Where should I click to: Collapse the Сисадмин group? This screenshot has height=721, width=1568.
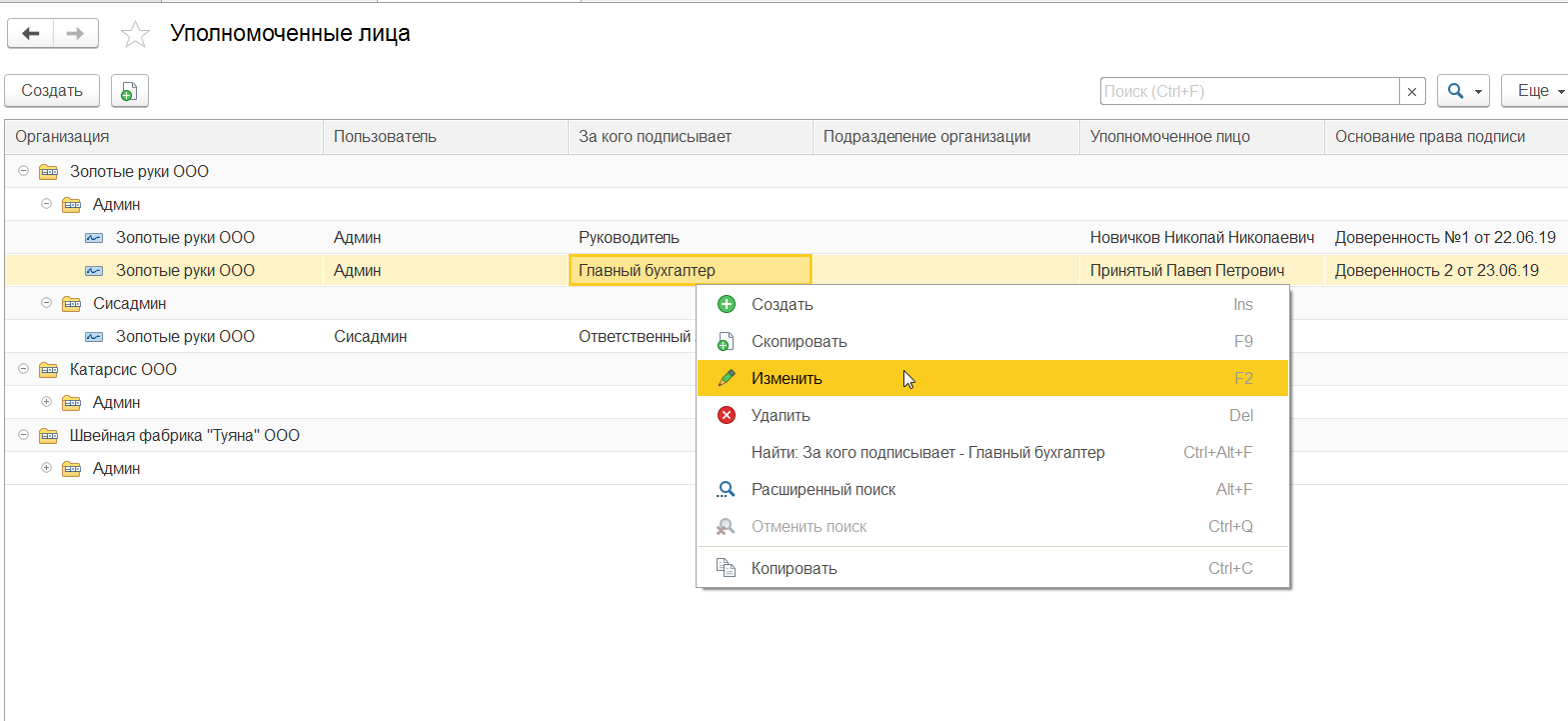46,303
